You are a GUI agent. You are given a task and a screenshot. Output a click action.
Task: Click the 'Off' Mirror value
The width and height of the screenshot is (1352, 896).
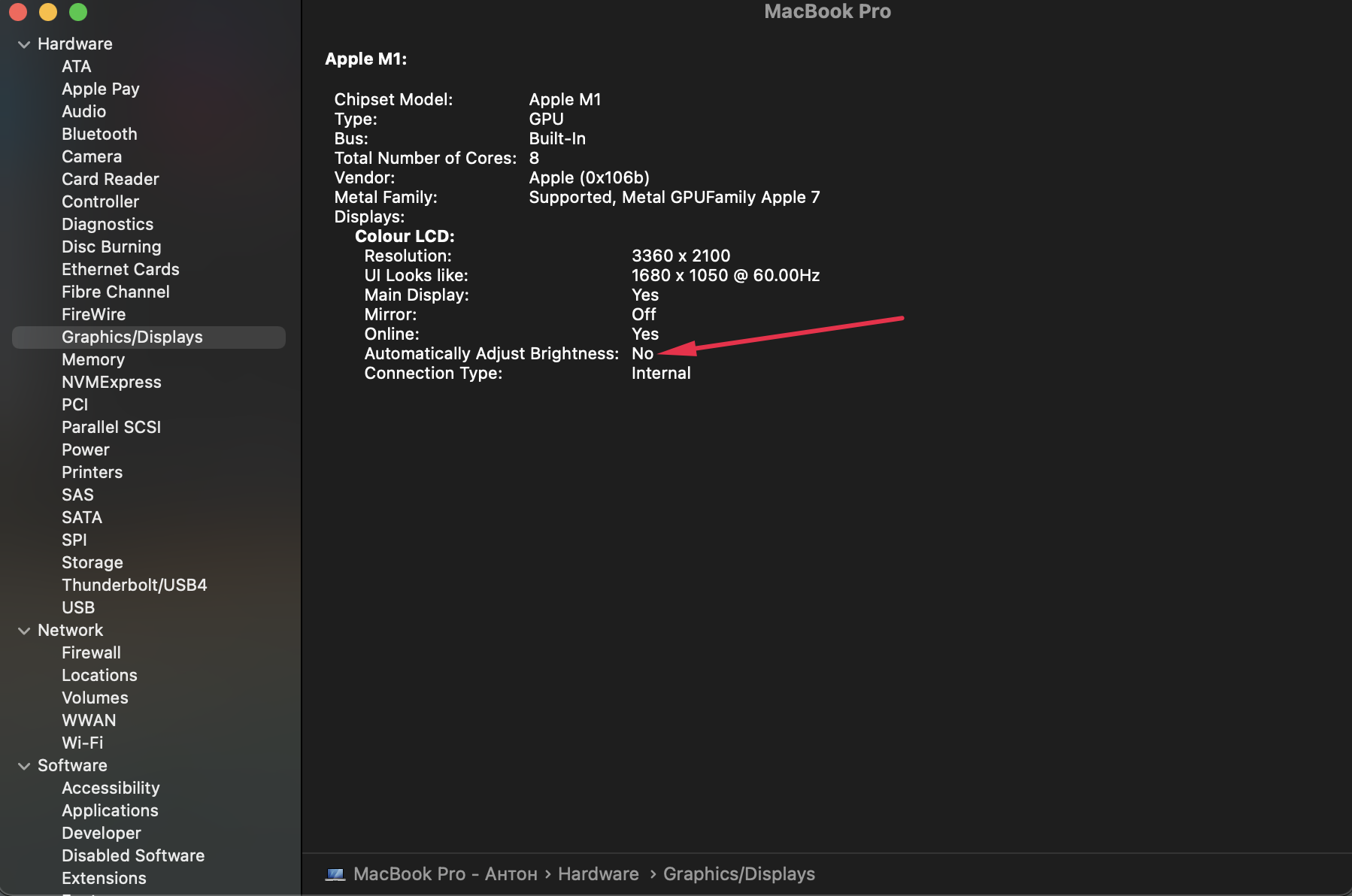(x=644, y=314)
